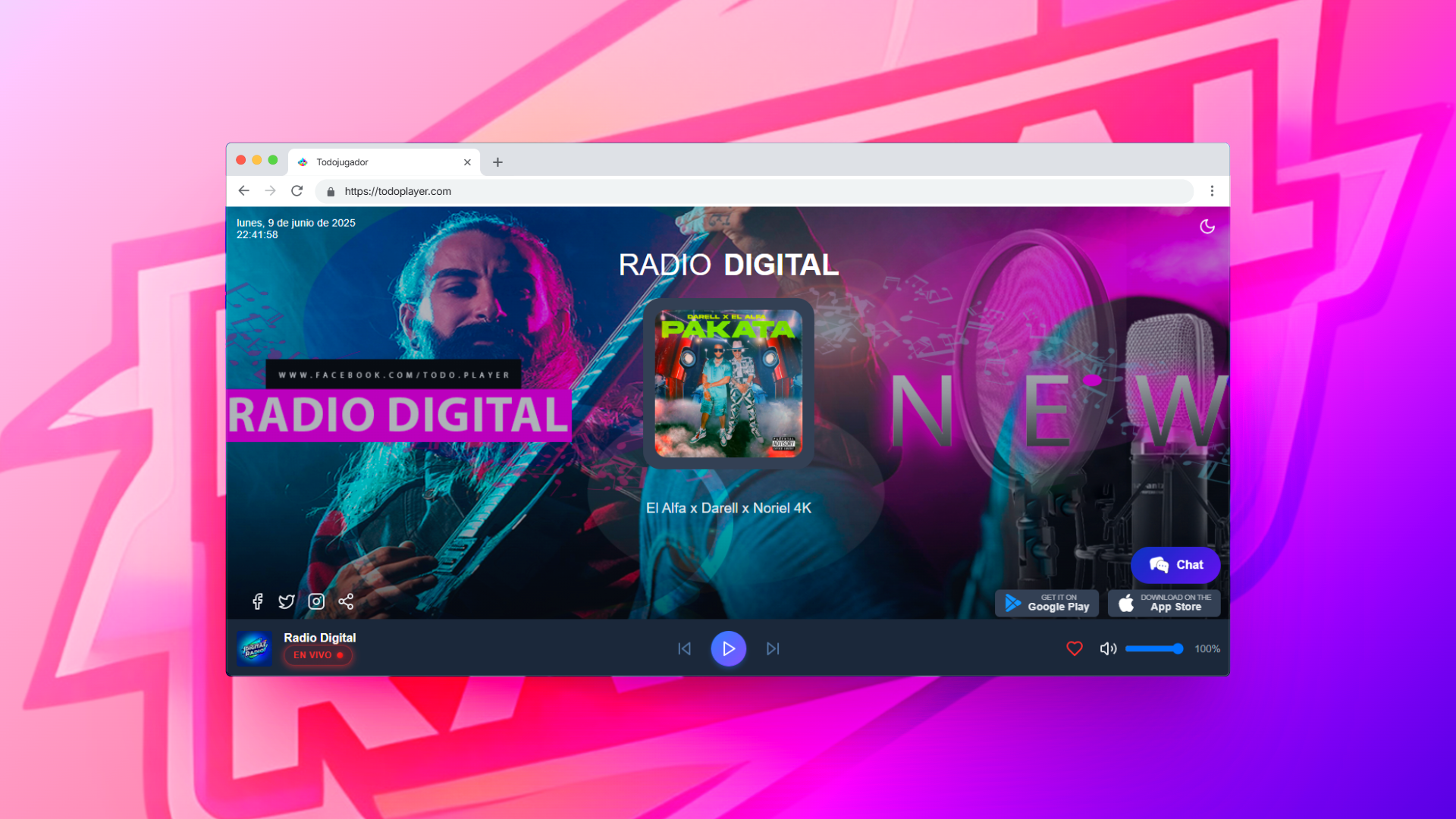Click the EN VIVO live badge
This screenshot has height=819, width=1456.
(318, 655)
